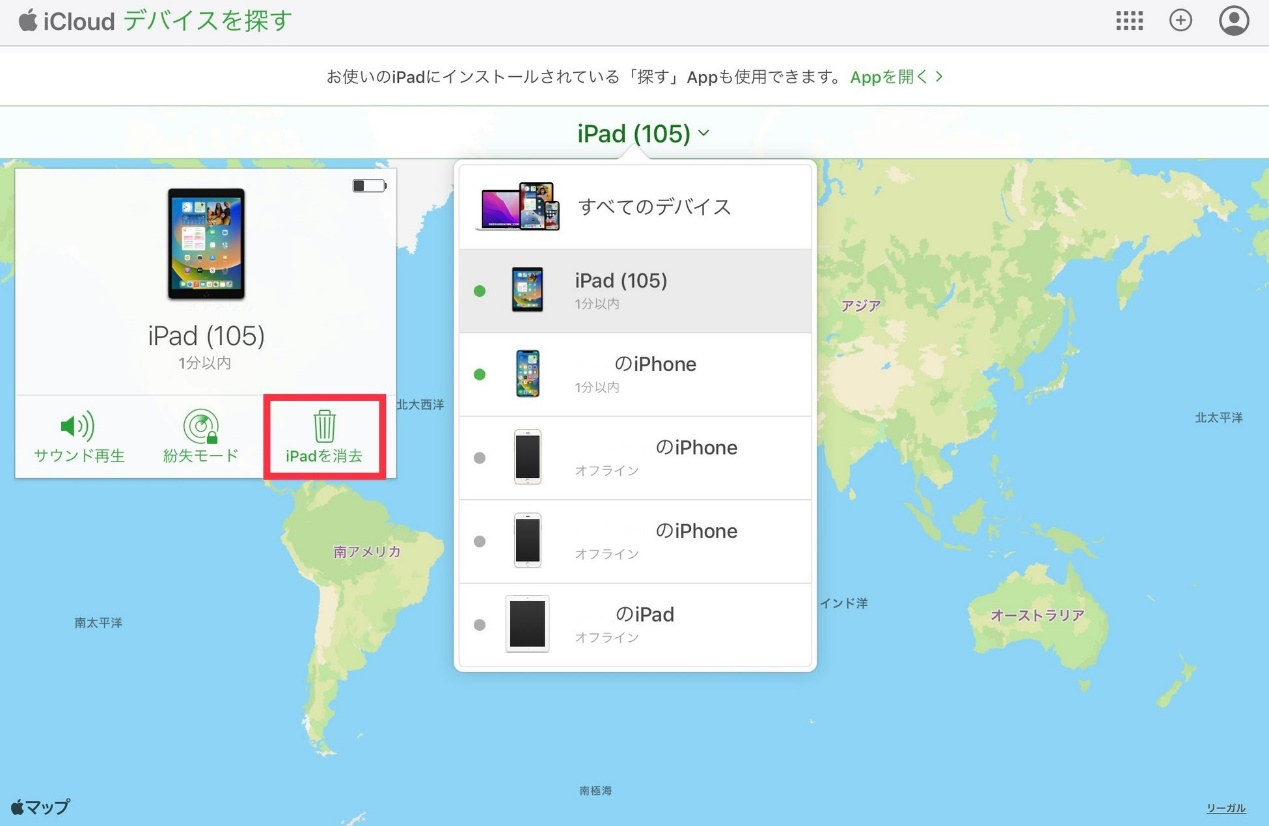Click the 南極海 ocean label

pos(595,791)
